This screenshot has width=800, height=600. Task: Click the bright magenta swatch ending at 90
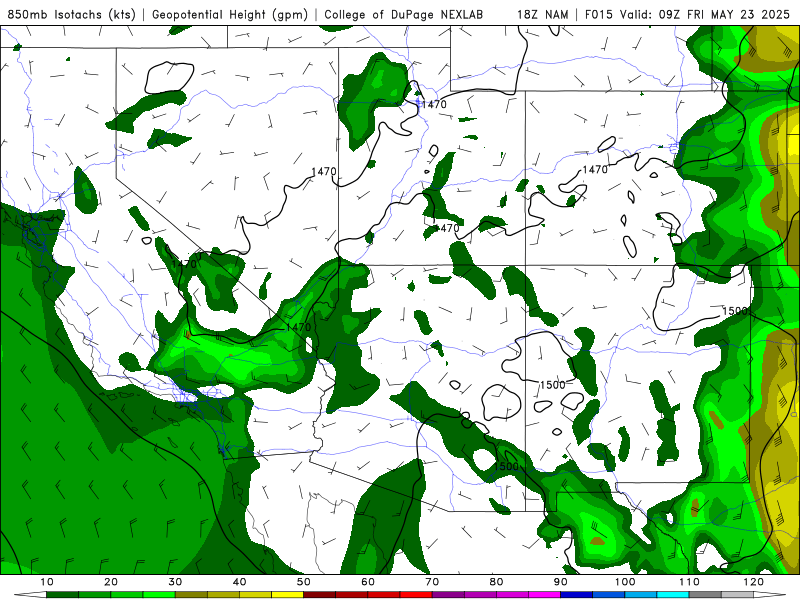tap(544, 595)
